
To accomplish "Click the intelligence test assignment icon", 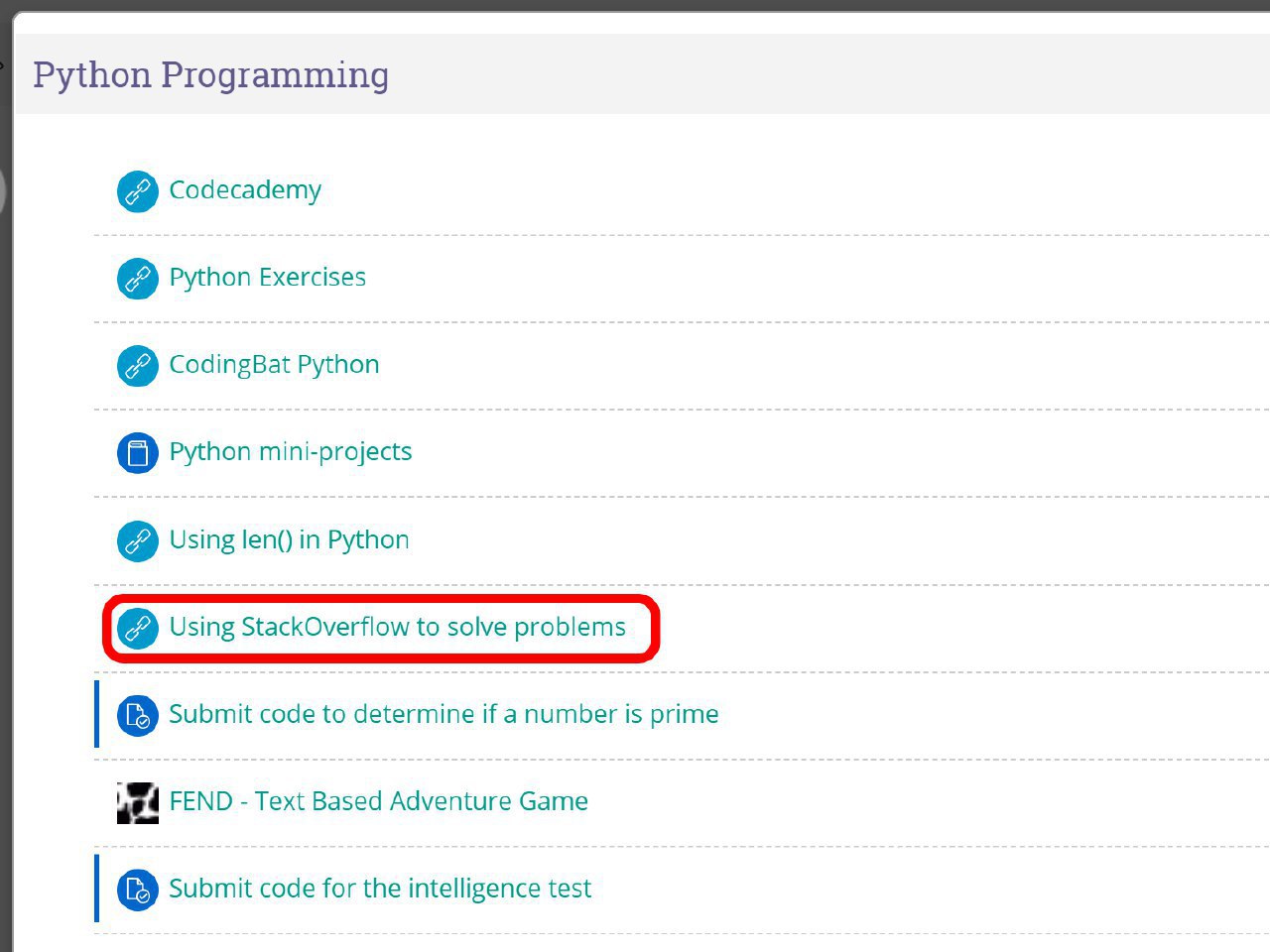I will click(138, 891).
